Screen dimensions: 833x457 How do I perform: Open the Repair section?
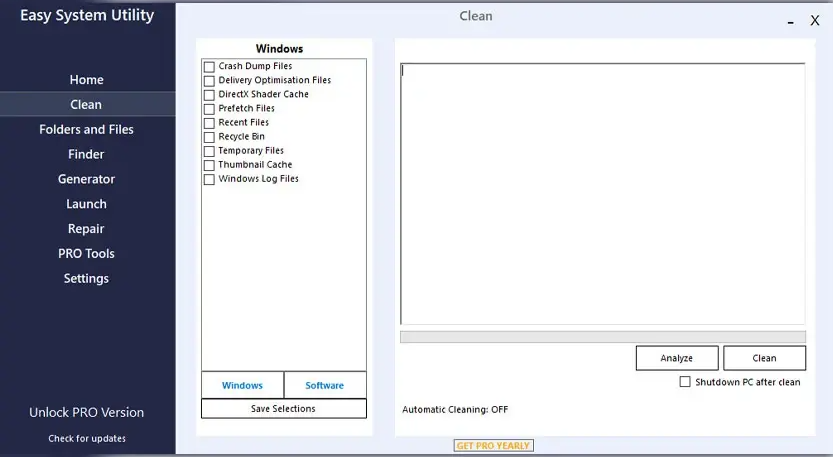coord(87,228)
